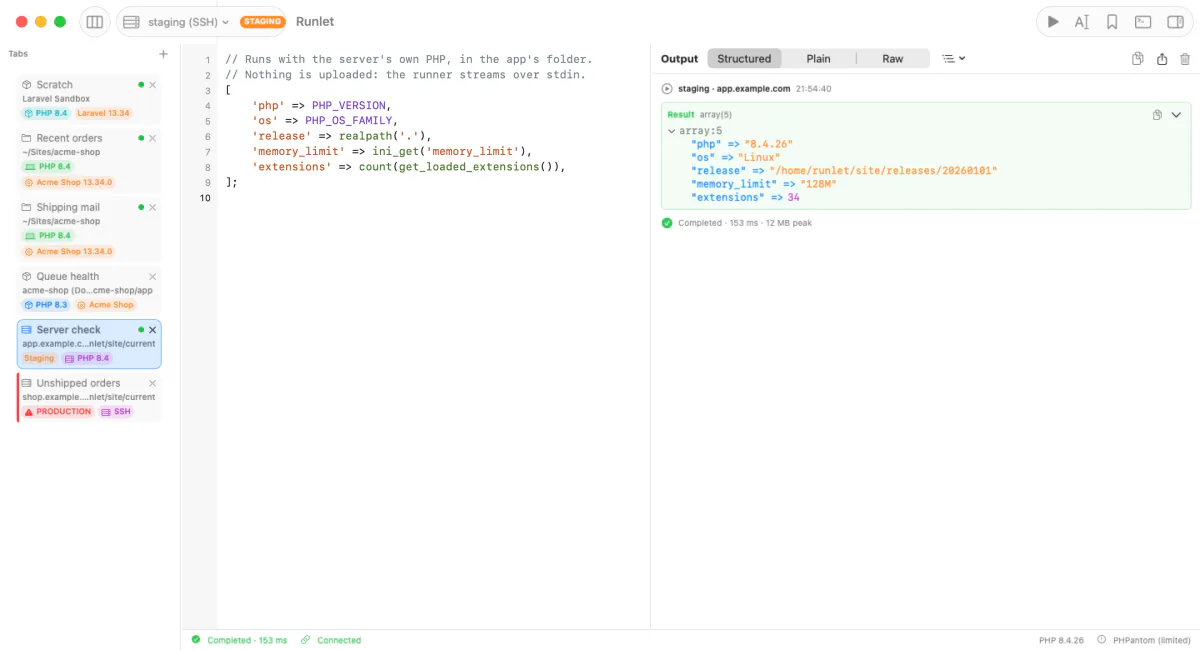The image size is (1200, 650).
Task: Switch output to Structured view
Action: (x=744, y=59)
